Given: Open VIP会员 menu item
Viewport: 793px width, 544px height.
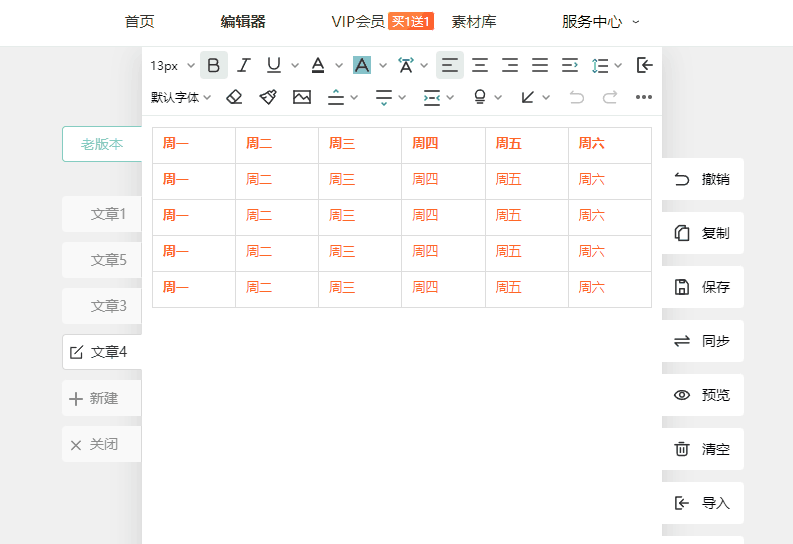Looking at the screenshot, I should click(358, 22).
